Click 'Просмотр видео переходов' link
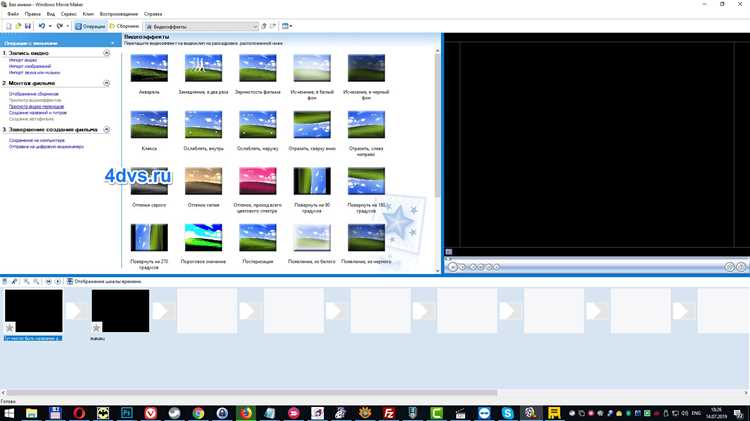750x421 pixels. [x=36, y=107]
